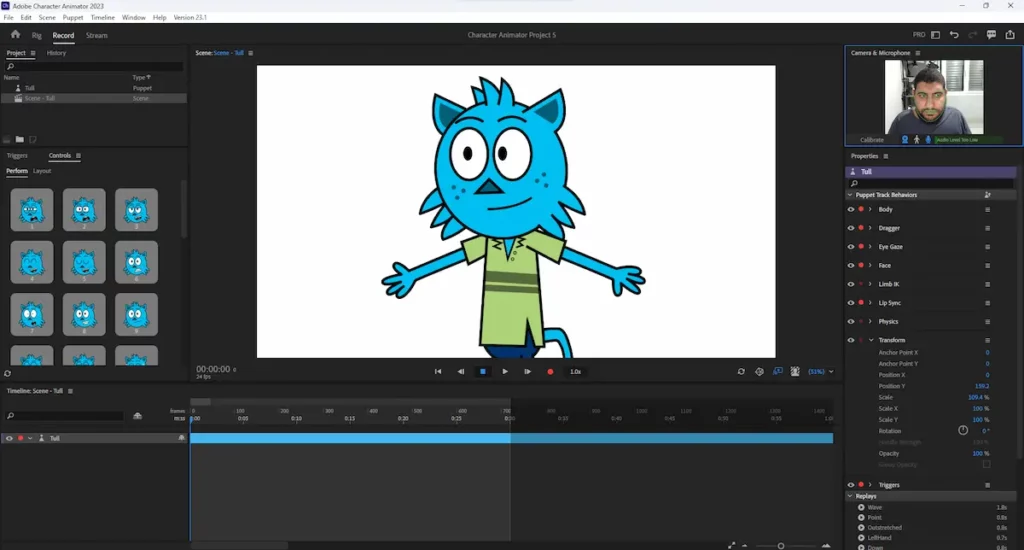Screen dimensions: 1024x550
Task: Go to start of scene playback button
Action: pyautogui.click(x=438, y=372)
